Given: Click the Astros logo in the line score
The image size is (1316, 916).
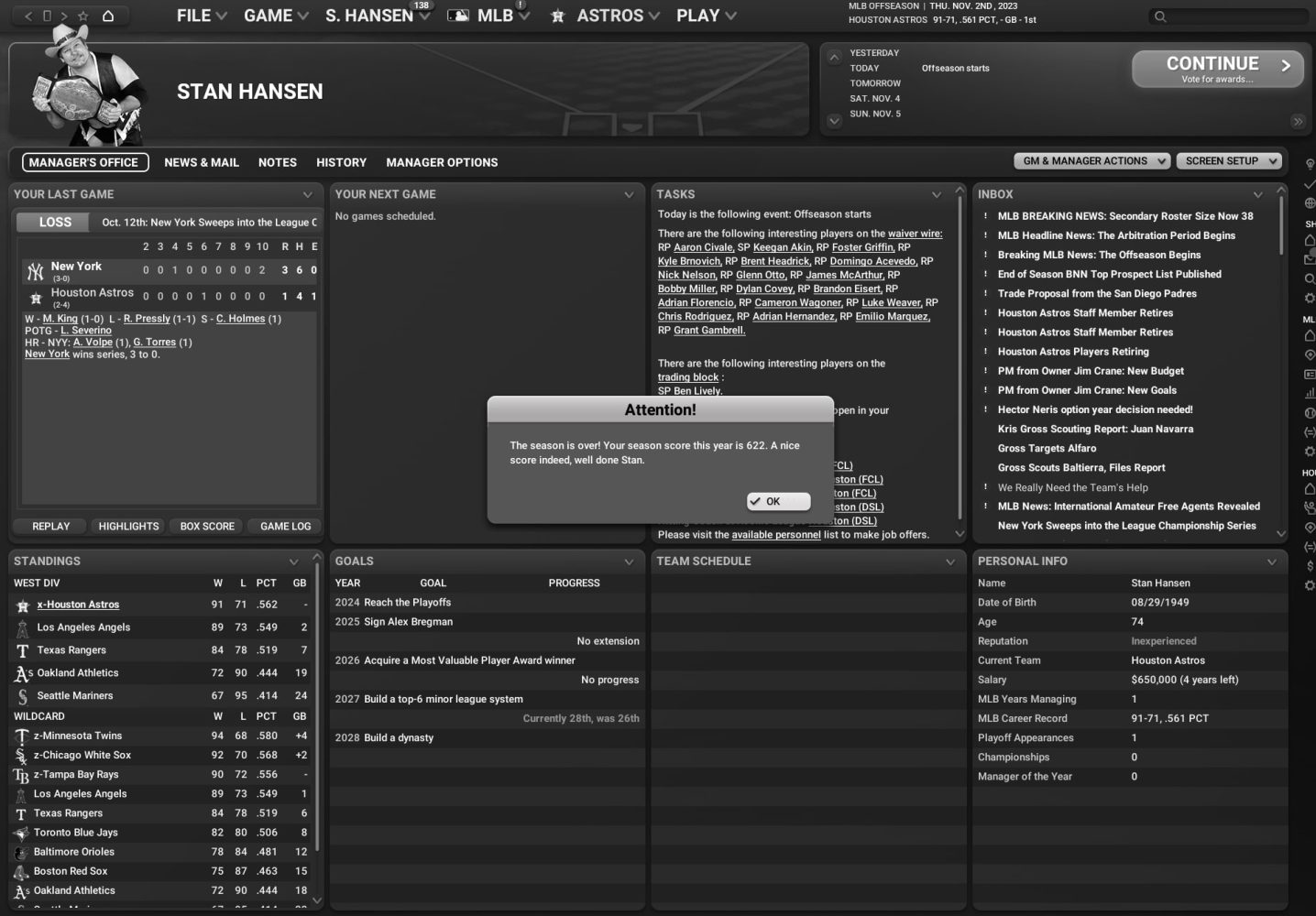Looking at the screenshot, I should tap(36, 298).
